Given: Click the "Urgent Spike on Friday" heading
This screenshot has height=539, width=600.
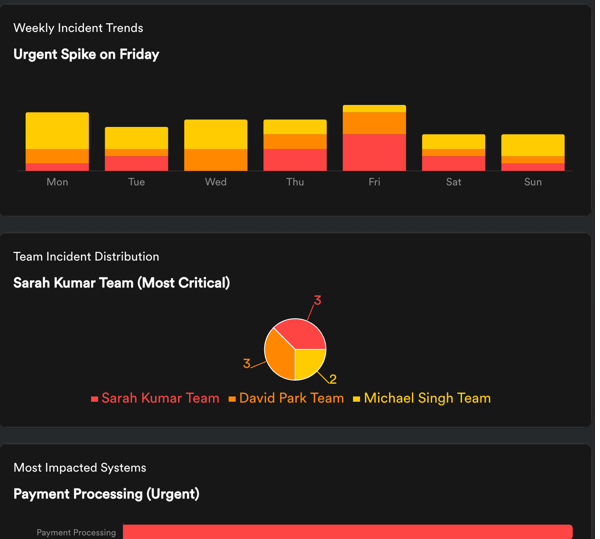Looking at the screenshot, I should click(86, 54).
